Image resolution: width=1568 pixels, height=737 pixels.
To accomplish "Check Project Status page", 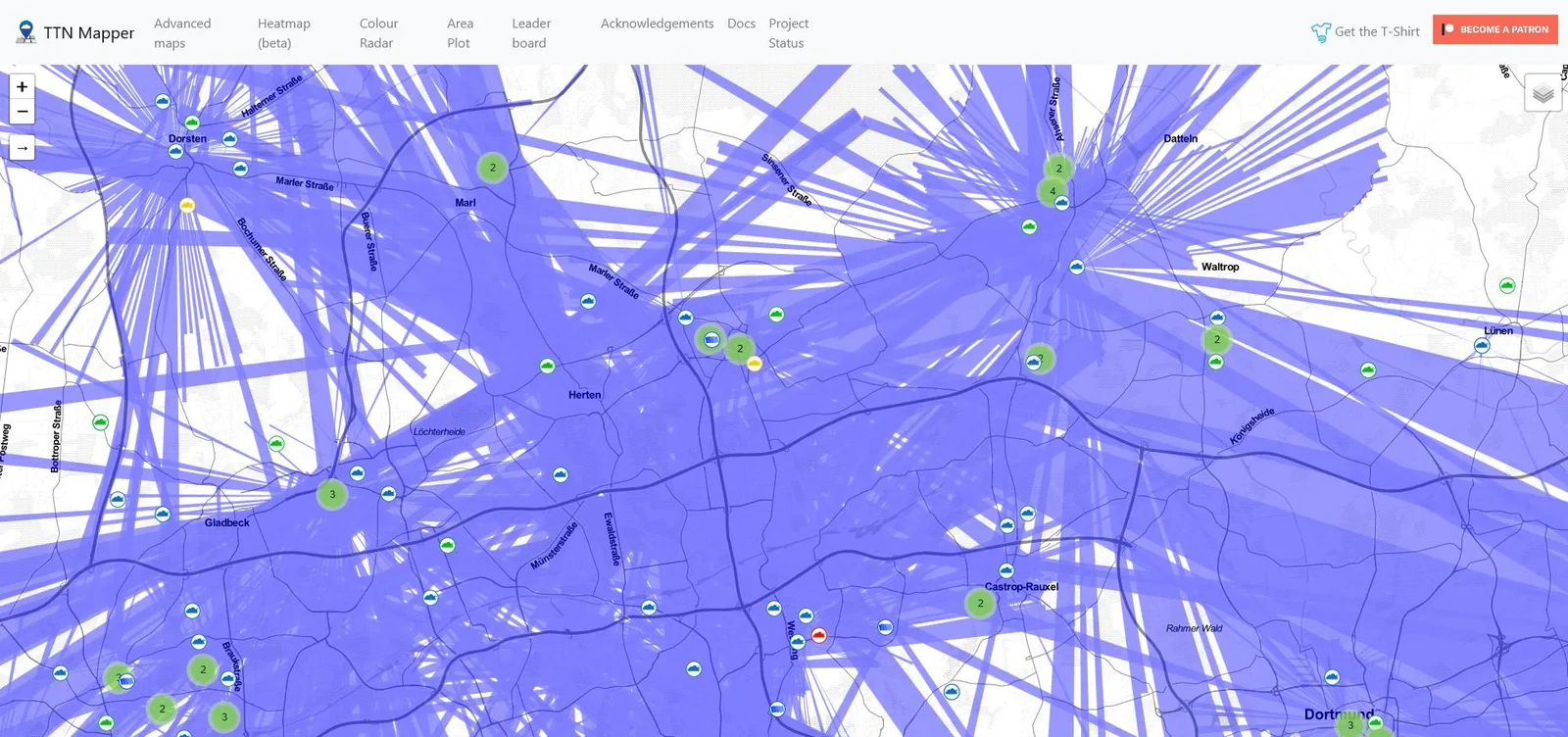I will coord(788,32).
